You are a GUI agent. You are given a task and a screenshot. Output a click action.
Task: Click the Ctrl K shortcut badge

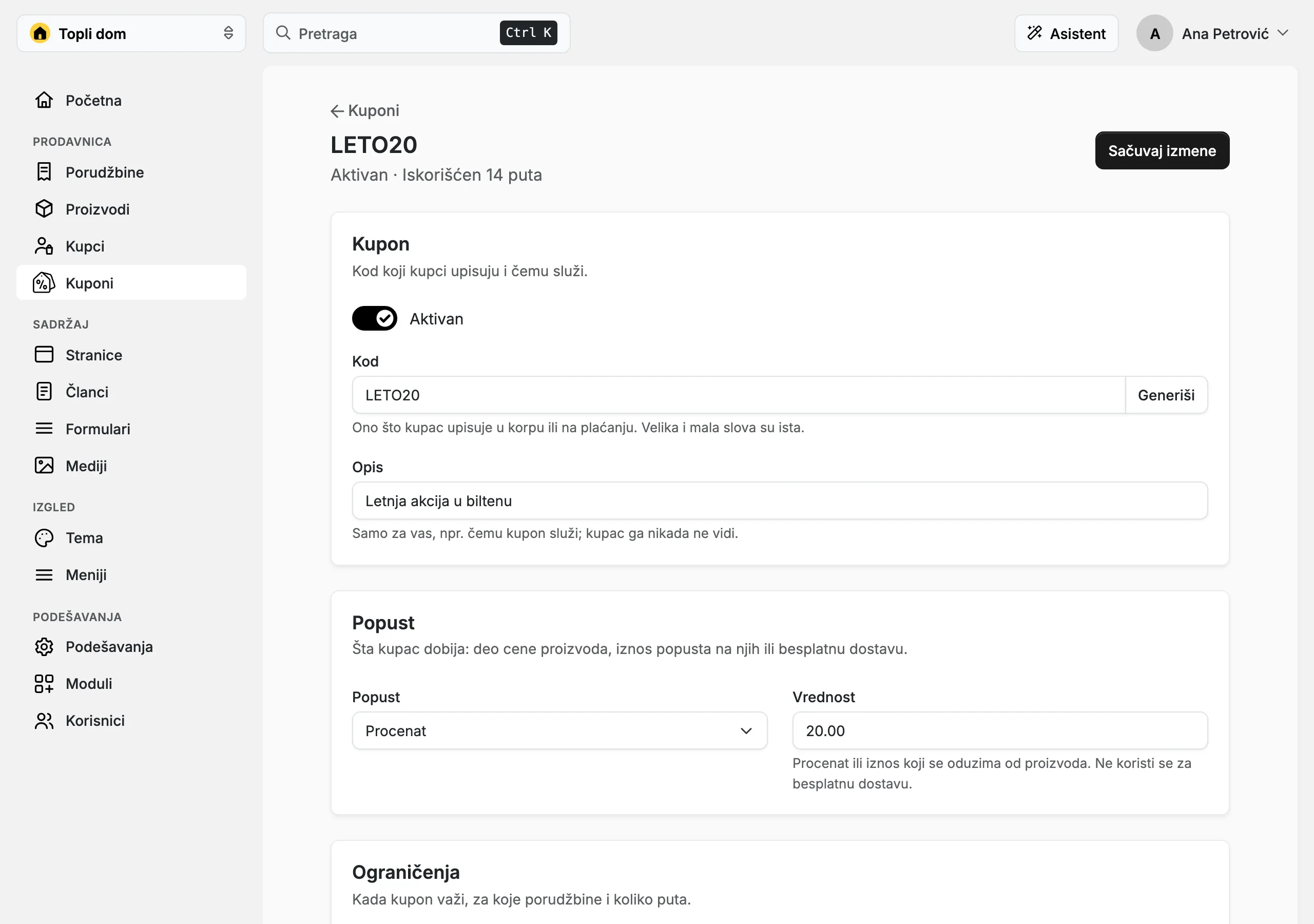(x=528, y=33)
